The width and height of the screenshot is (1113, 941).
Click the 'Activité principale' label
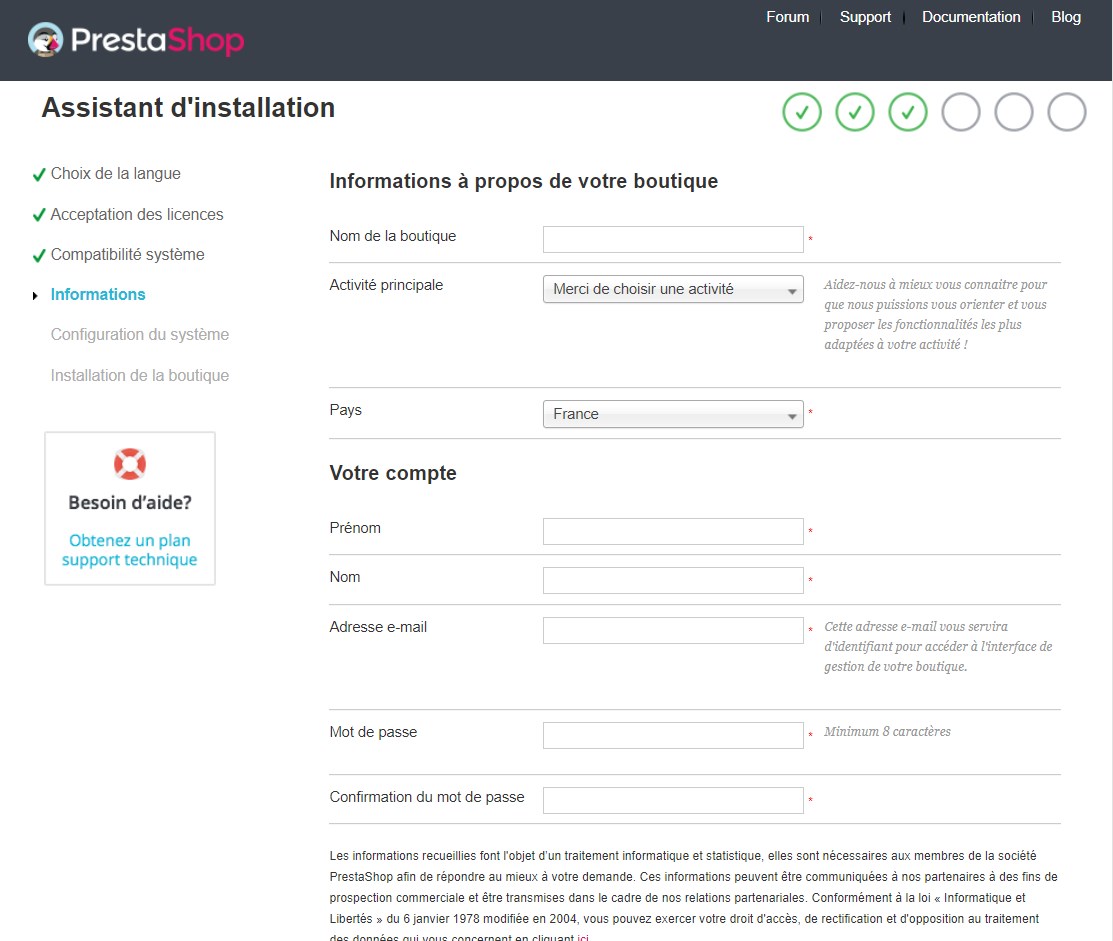point(386,285)
